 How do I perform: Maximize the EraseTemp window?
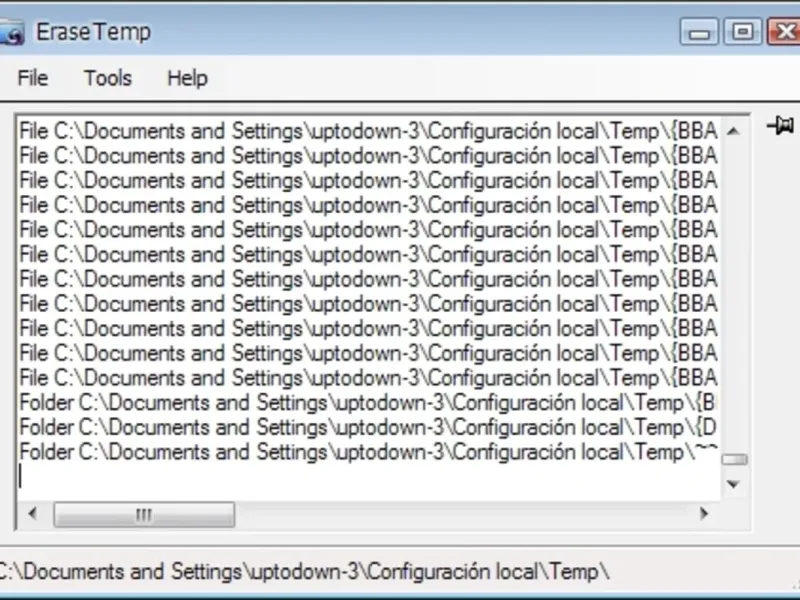pyautogui.click(x=742, y=32)
